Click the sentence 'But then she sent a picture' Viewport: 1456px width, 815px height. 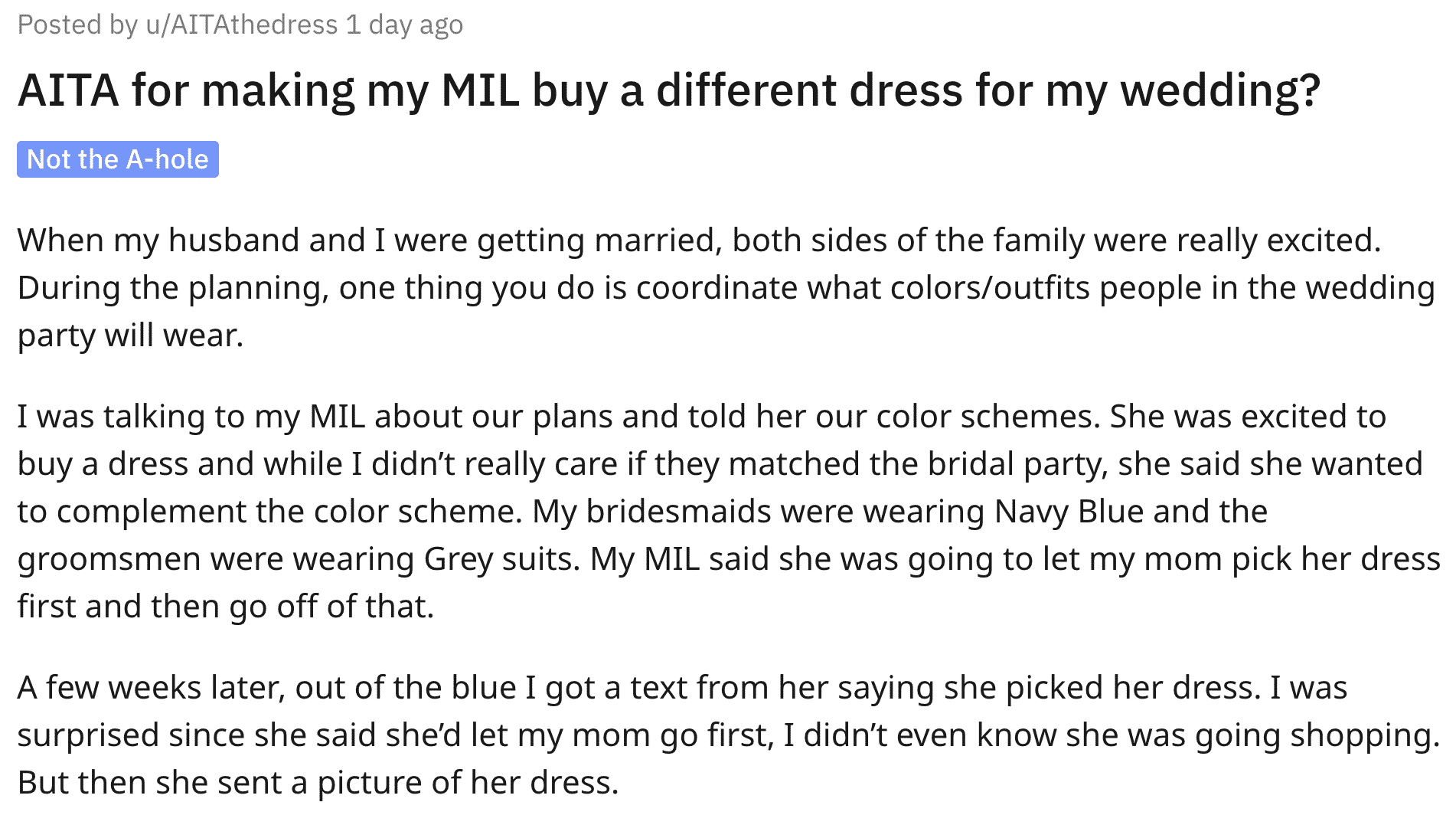pos(318,782)
